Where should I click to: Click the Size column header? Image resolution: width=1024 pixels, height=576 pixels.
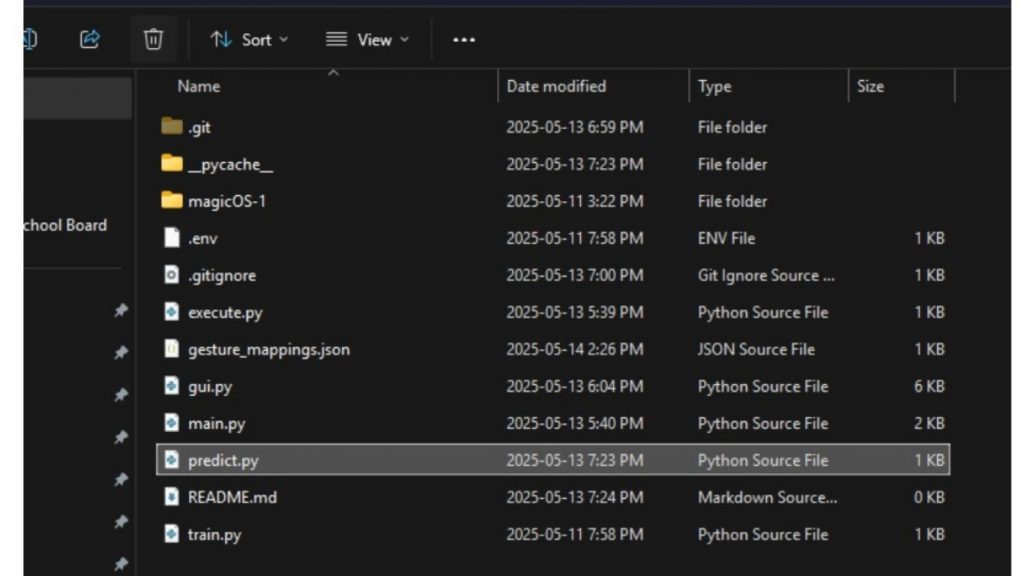pyautogui.click(x=870, y=87)
